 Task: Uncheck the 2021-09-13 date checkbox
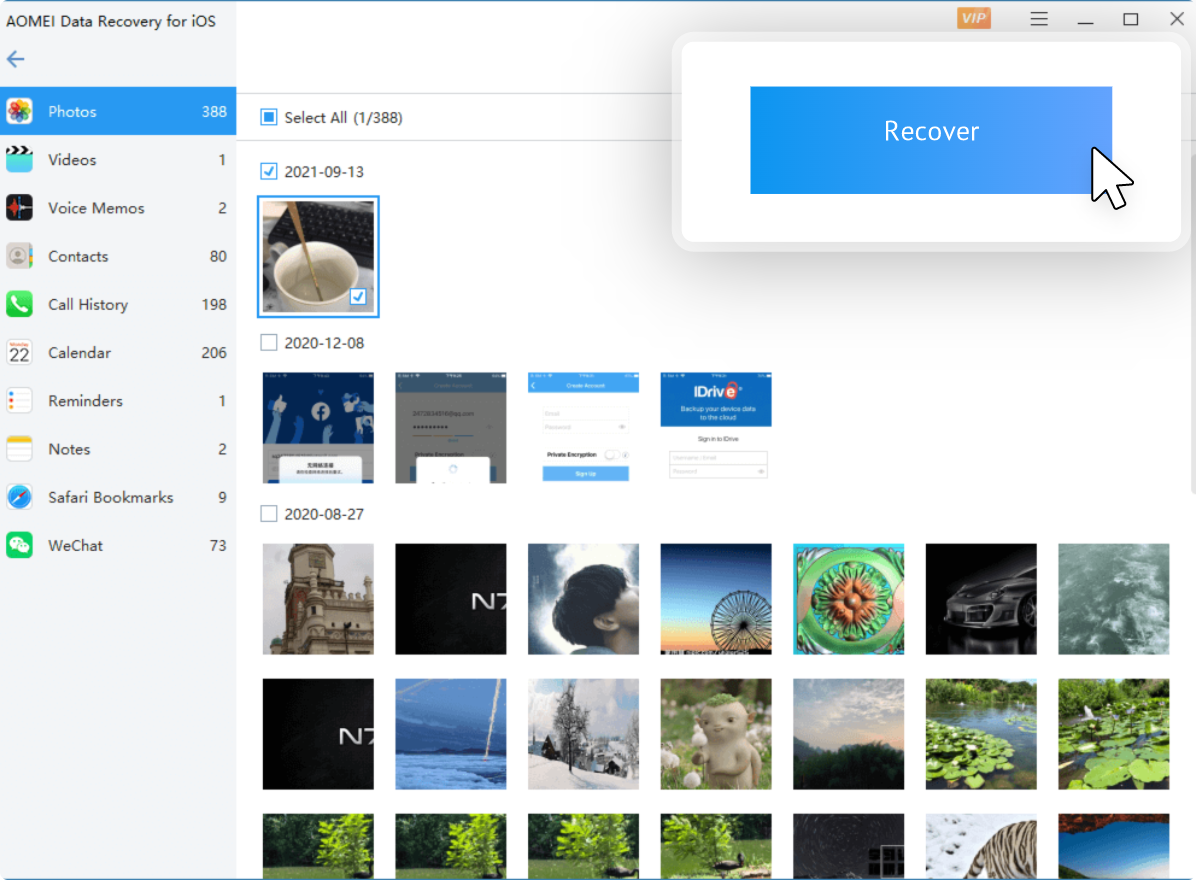point(268,171)
